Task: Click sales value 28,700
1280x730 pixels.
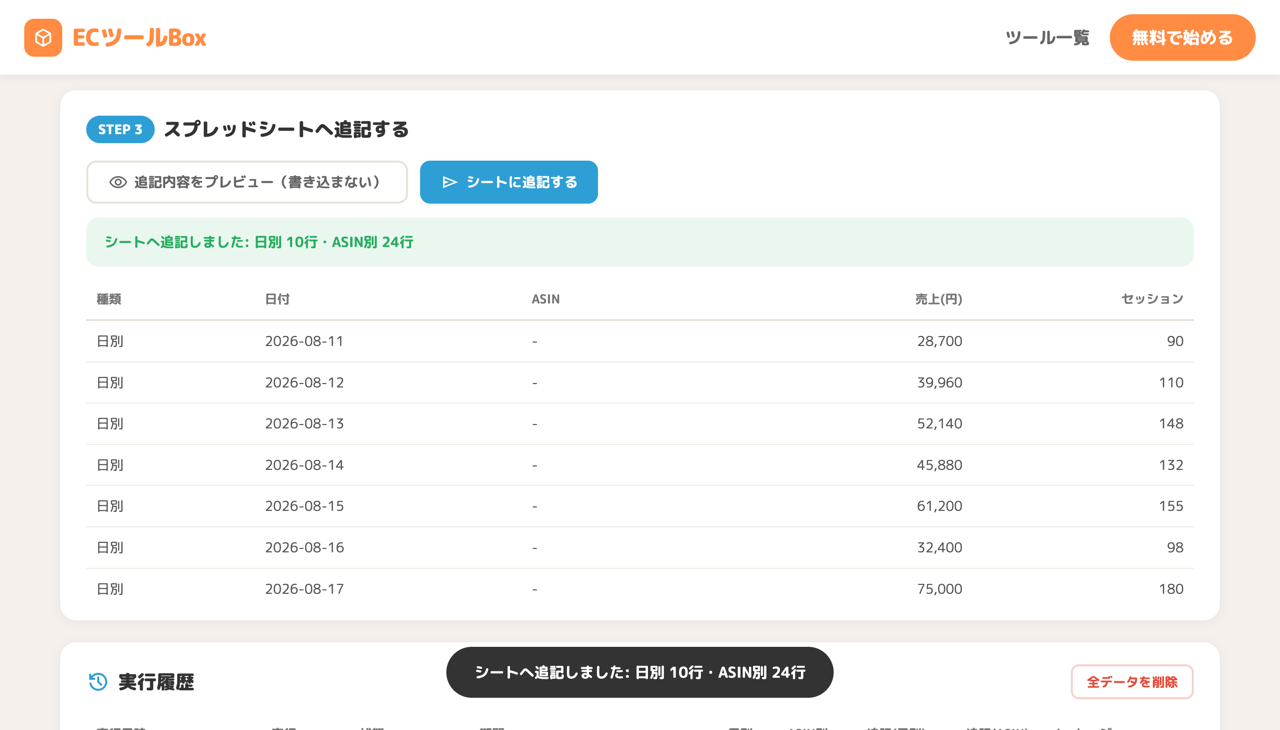Action: click(x=939, y=341)
